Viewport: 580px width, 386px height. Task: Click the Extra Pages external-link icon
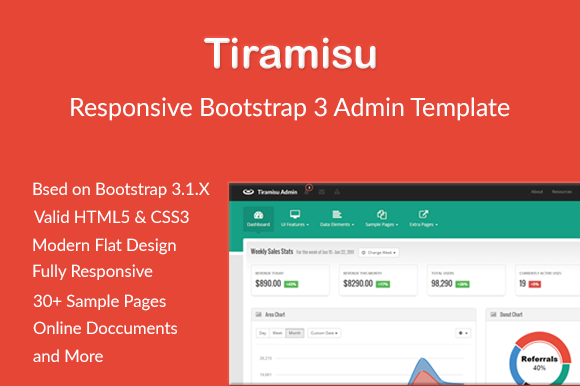(423, 214)
